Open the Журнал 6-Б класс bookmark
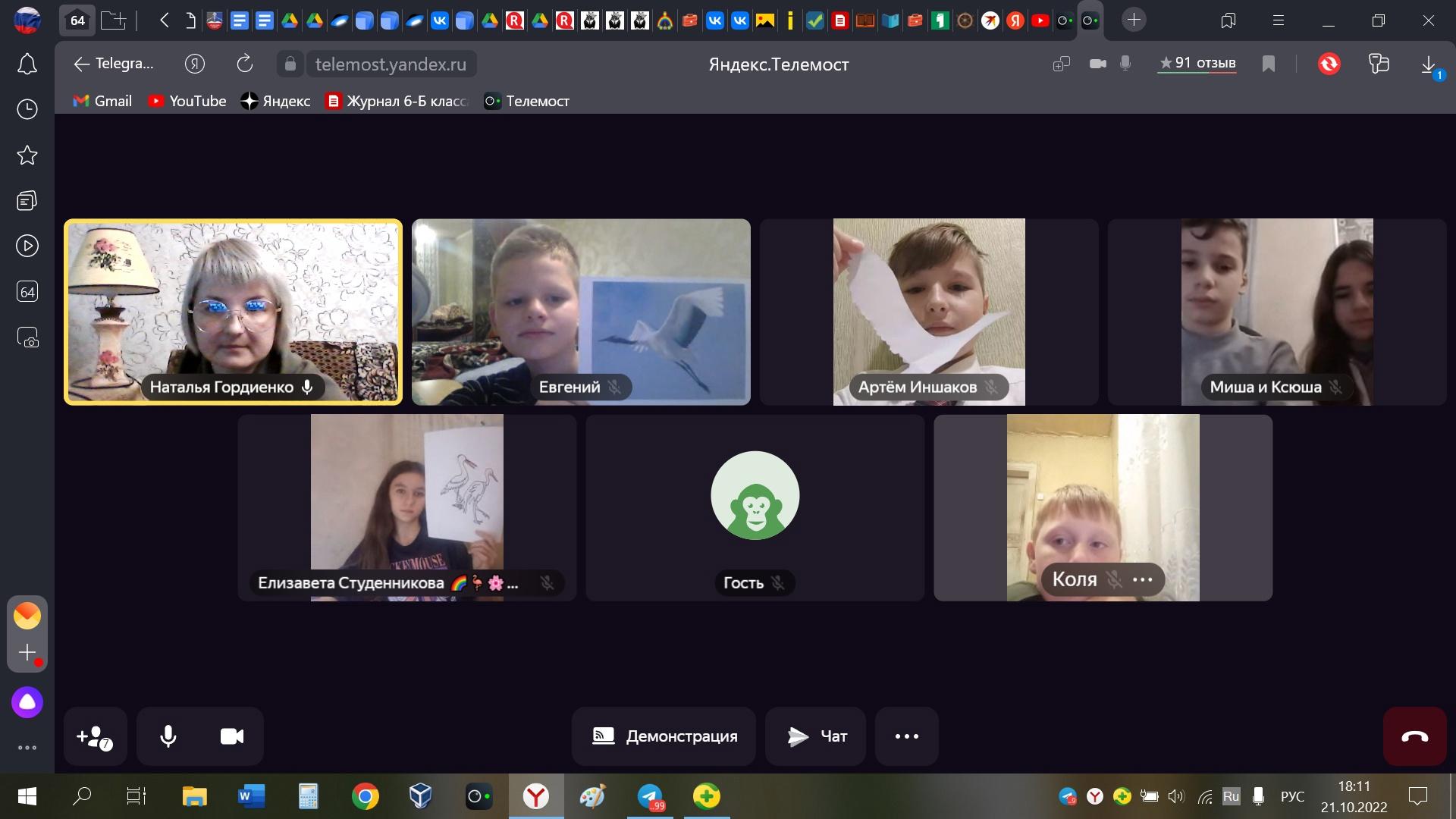The image size is (1456, 819). coord(397,101)
